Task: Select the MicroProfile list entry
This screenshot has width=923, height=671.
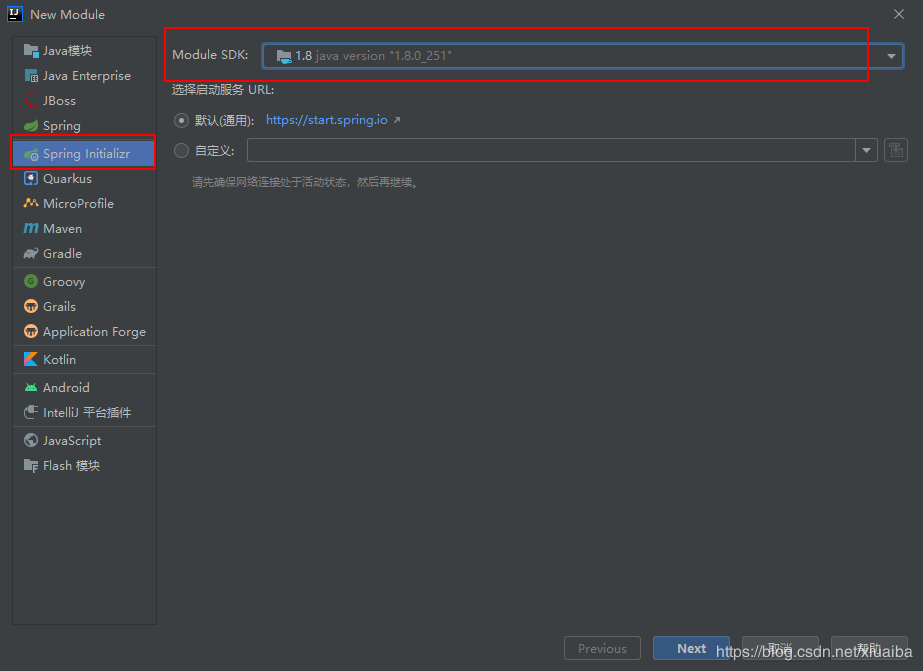Action: click(x=84, y=204)
